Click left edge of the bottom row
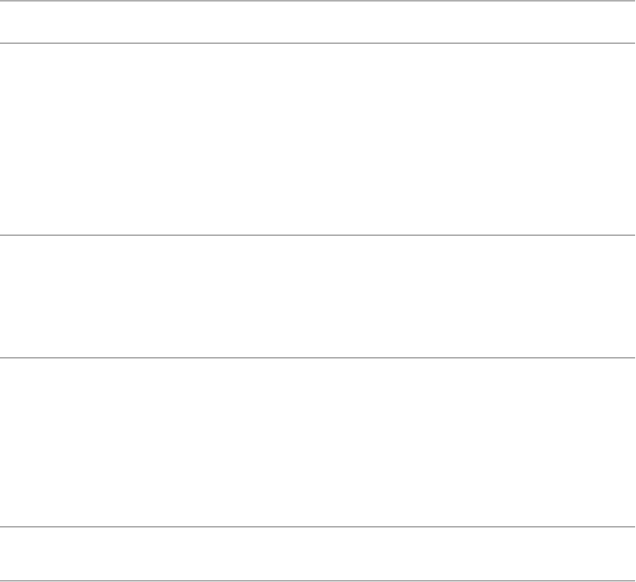The image size is (636, 582). click(8, 554)
